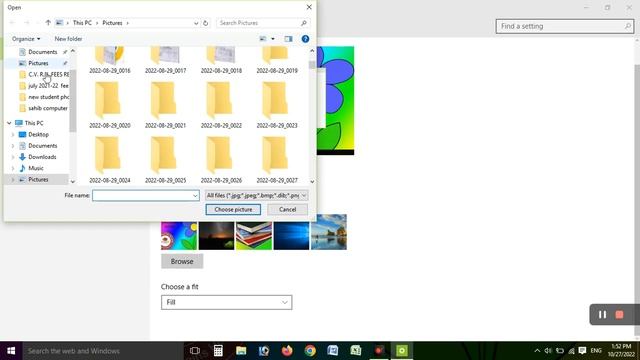This screenshot has width=640, height=360.
Task: Expand address bar history dropdown
Action: tap(196, 23)
